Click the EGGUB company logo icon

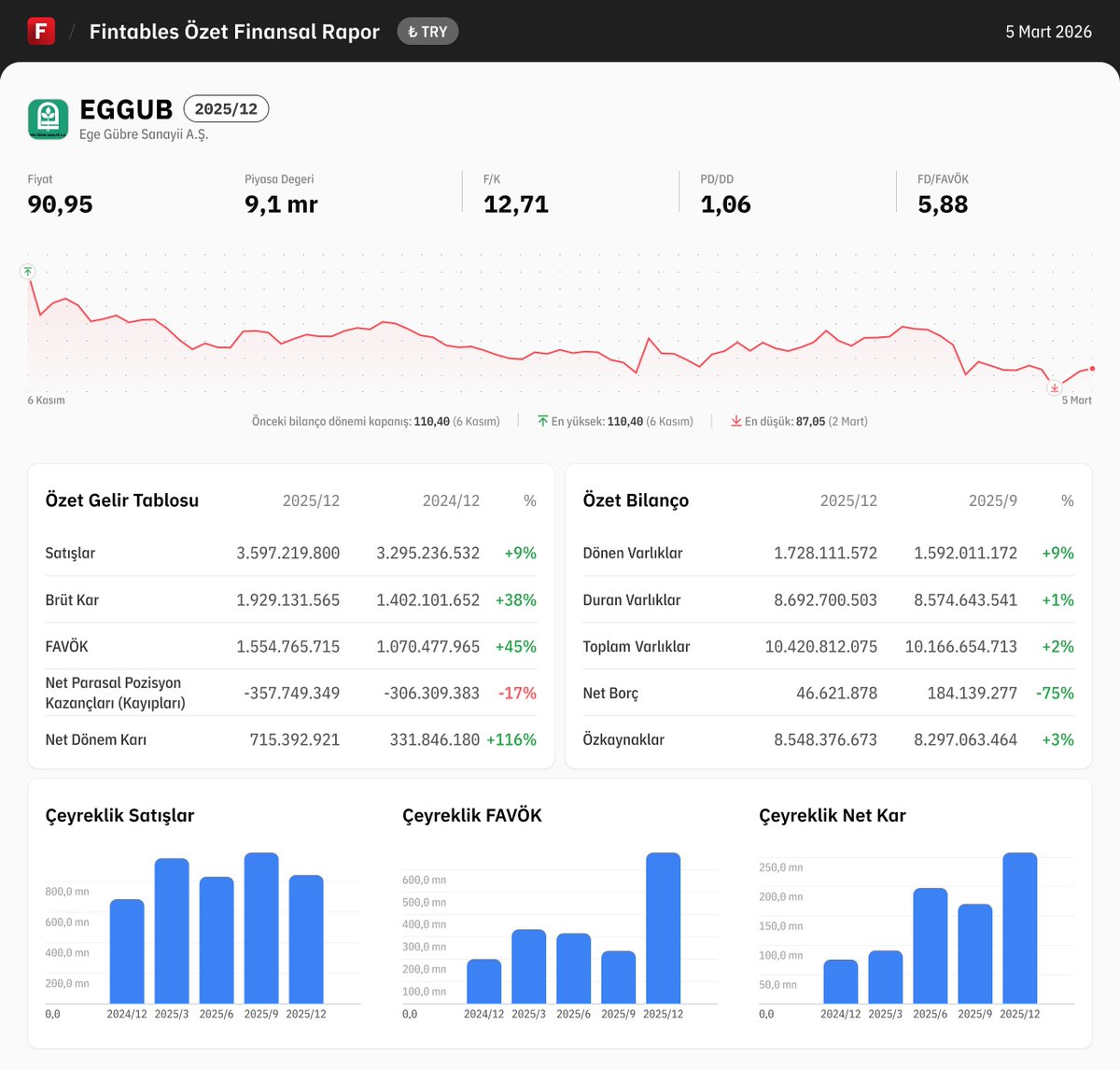49,120
